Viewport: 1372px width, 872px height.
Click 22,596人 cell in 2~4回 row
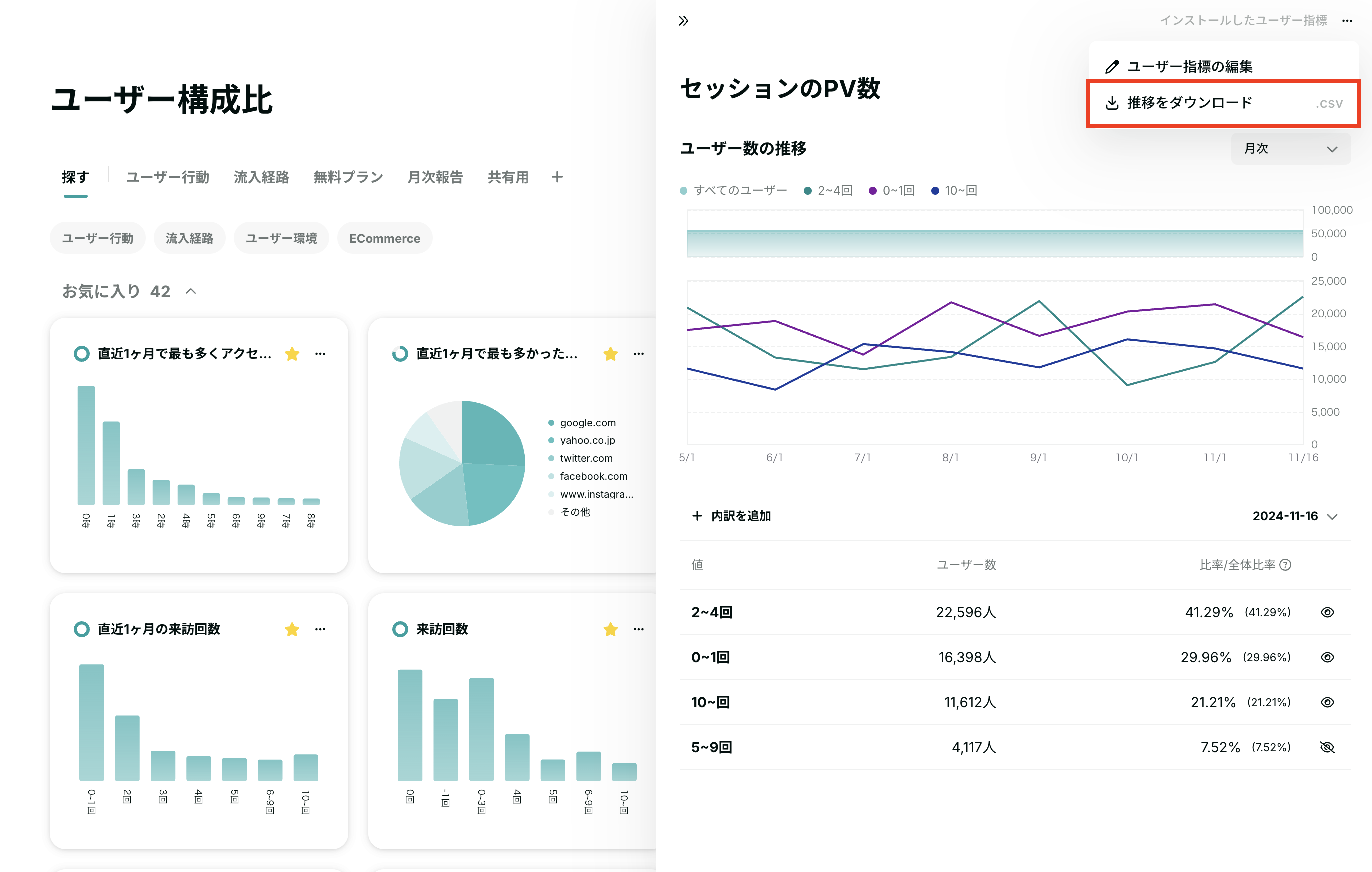coord(966,612)
